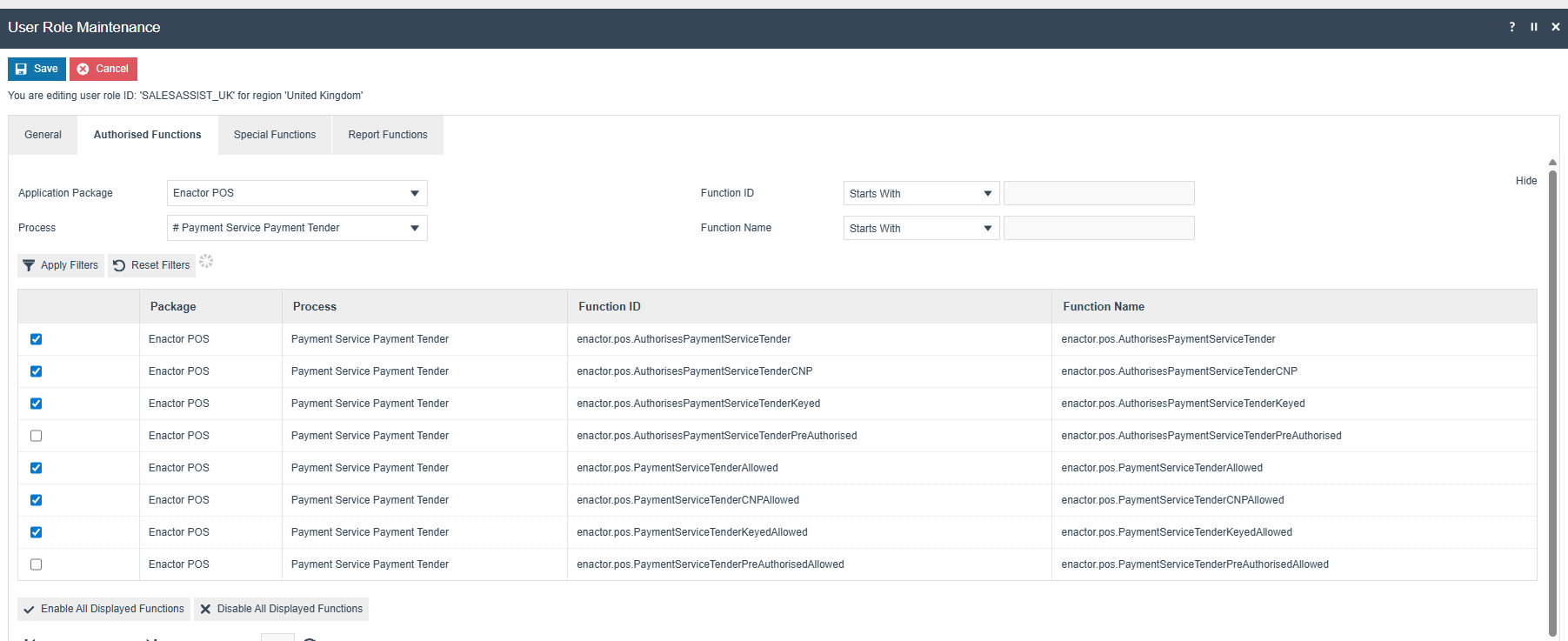Uncheck AuthorisesPaymentServiceTenderCNP function checkbox
The image size is (1568, 641).
(37, 371)
